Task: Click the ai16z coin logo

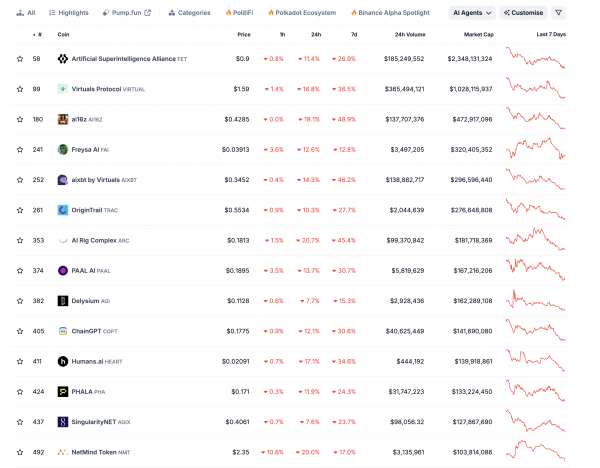Action: (x=63, y=119)
